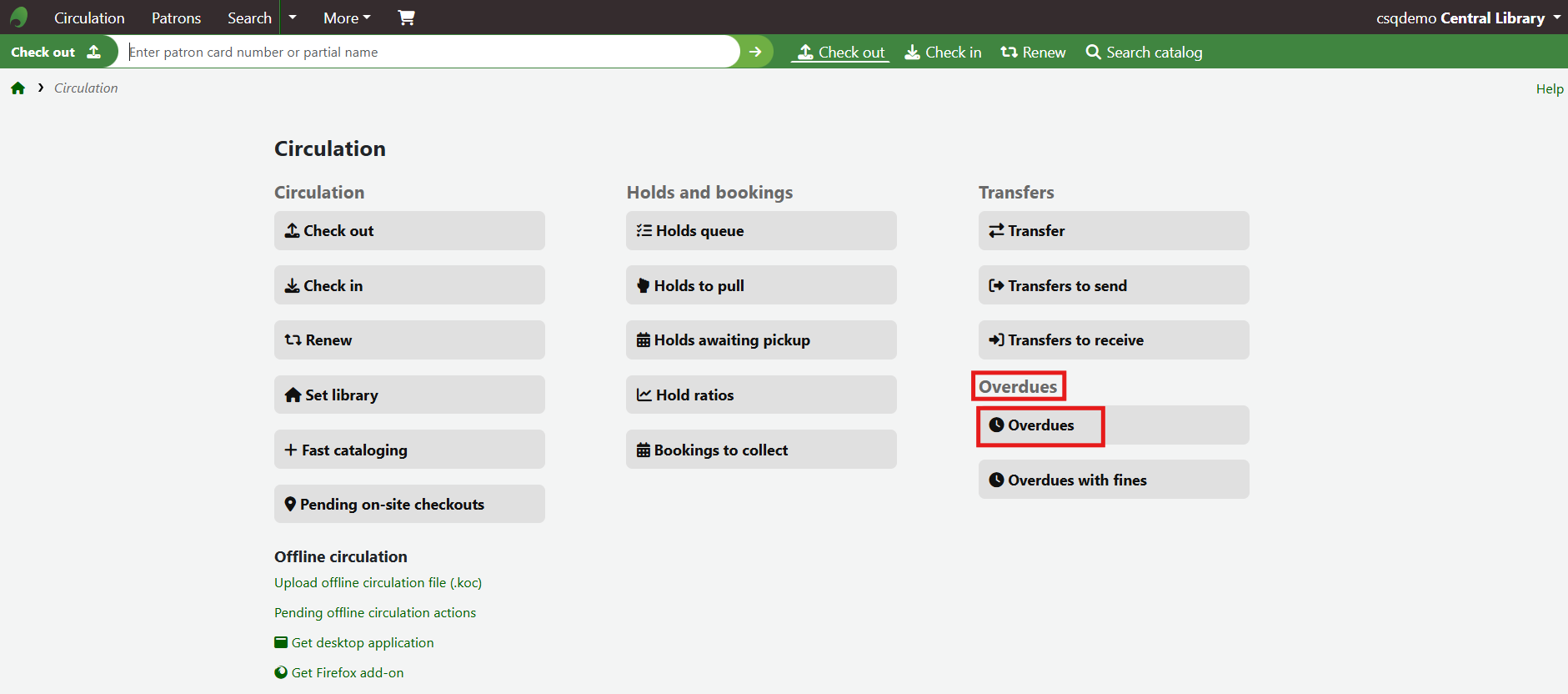Focus the patron card number field
Screen dimensions: 1568x694
click(x=429, y=52)
